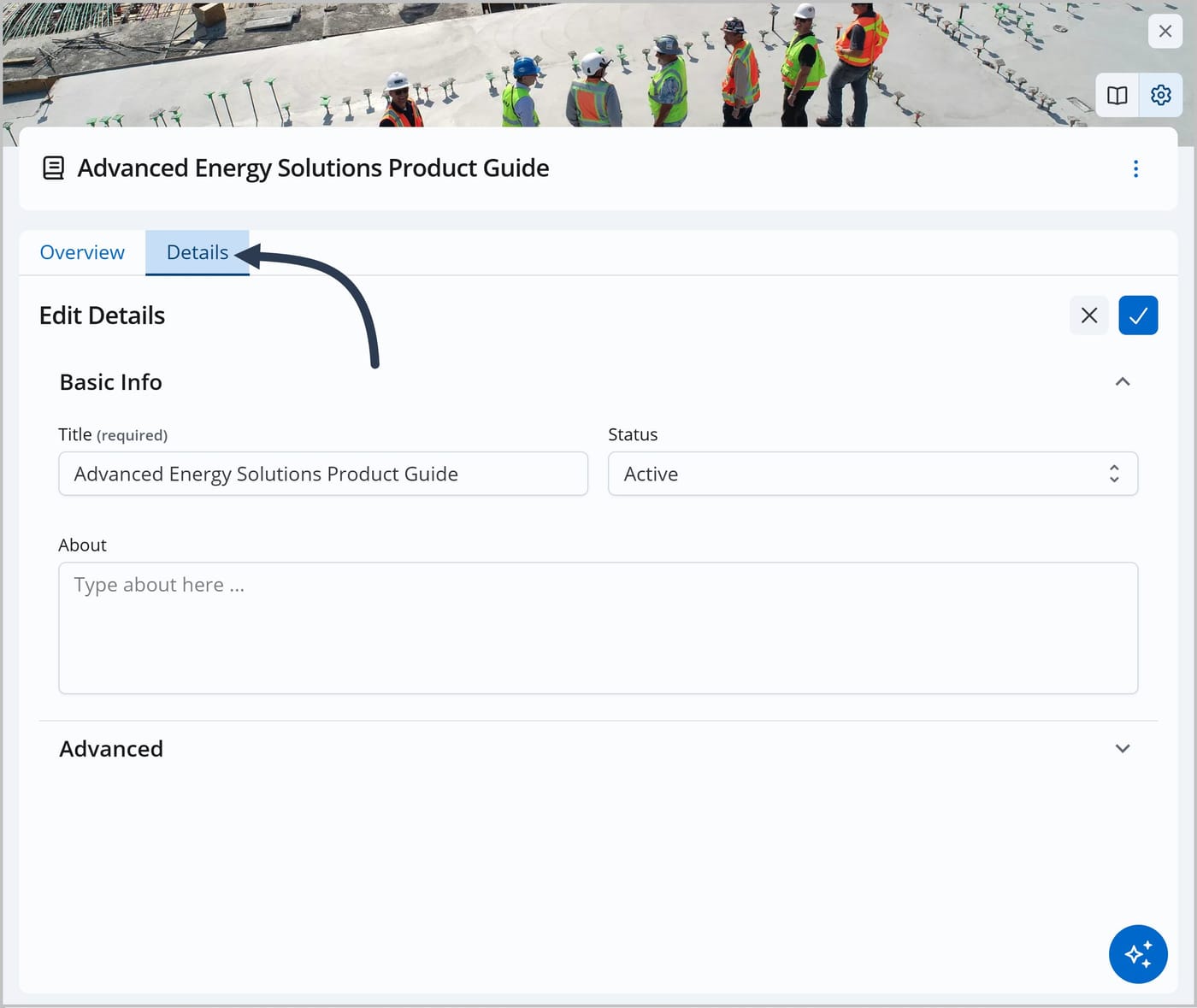Click the Edit Details heading

coord(102,315)
